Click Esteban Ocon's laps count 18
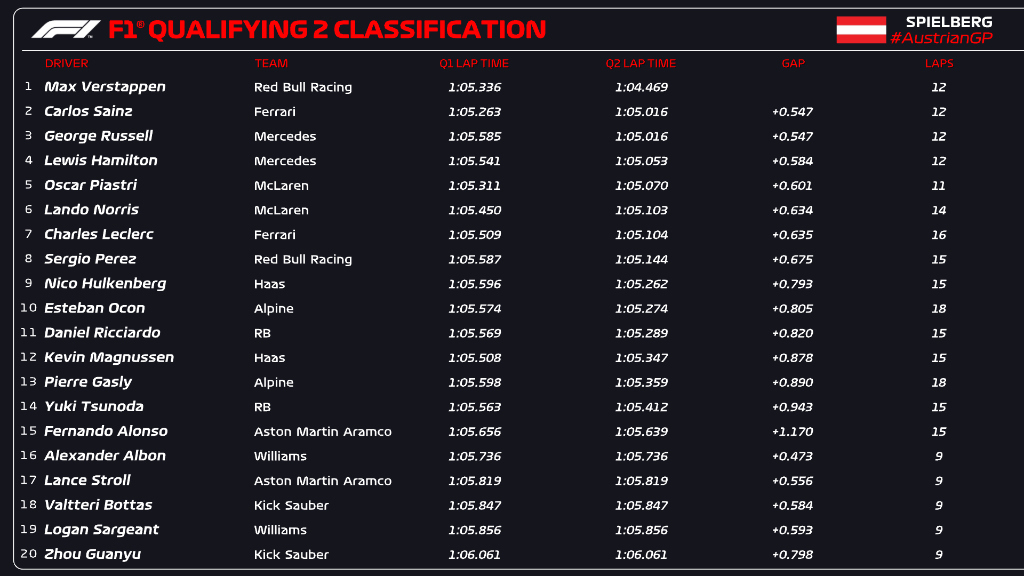Image resolution: width=1024 pixels, height=576 pixels. point(939,308)
